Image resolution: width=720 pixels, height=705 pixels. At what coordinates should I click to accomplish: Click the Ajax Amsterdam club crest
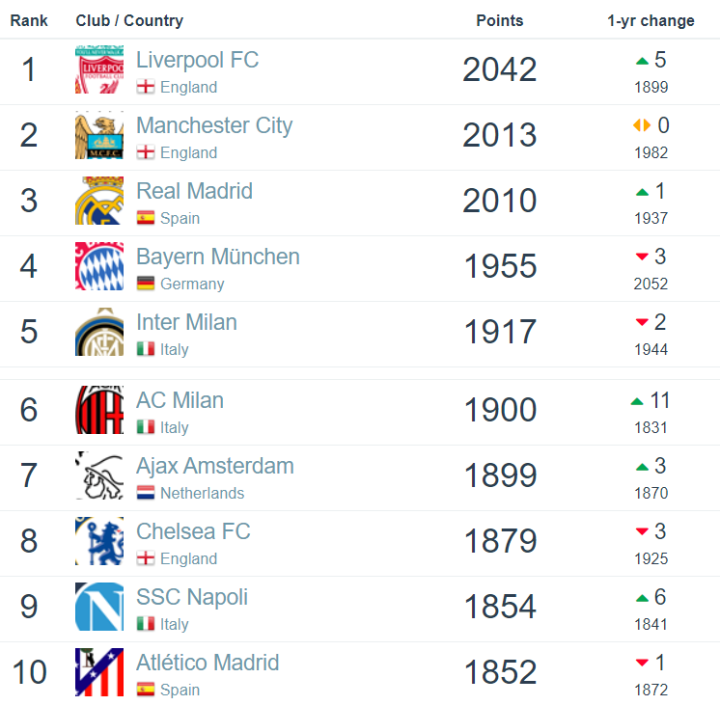click(x=99, y=476)
